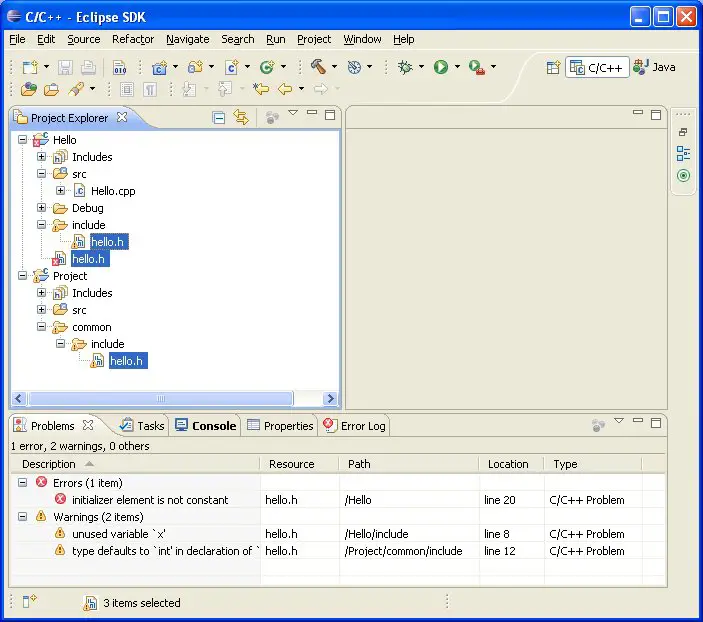This screenshot has width=703, height=622.
Task: Toggle Link with Editor in Project Explorer
Action: click(x=241, y=117)
